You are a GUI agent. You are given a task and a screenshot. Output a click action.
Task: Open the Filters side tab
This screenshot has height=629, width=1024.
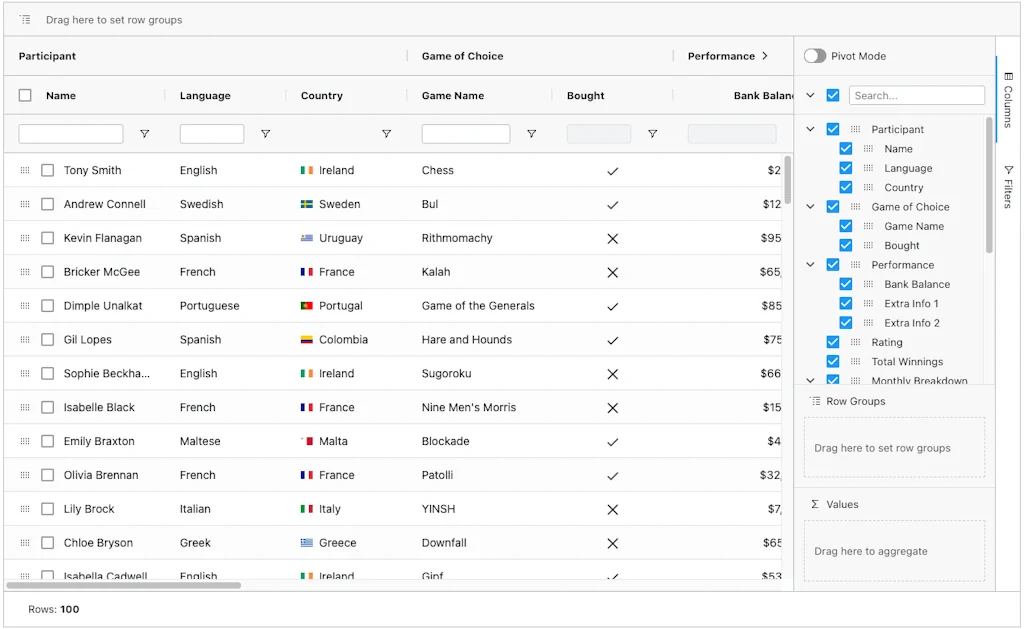point(1008,186)
